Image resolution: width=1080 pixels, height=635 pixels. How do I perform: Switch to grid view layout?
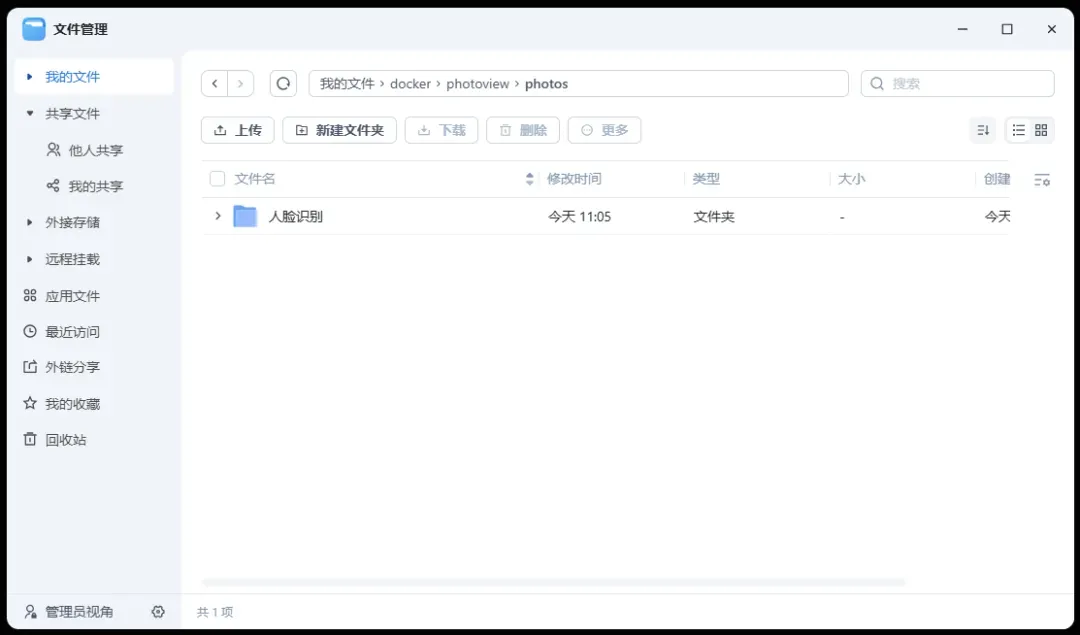tap(1041, 130)
